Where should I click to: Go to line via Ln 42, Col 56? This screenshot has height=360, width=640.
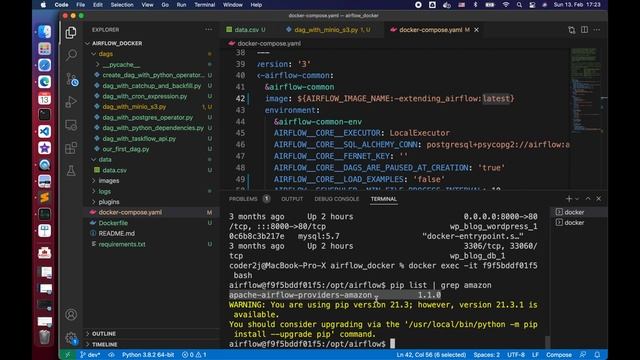(x=431, y=355)
